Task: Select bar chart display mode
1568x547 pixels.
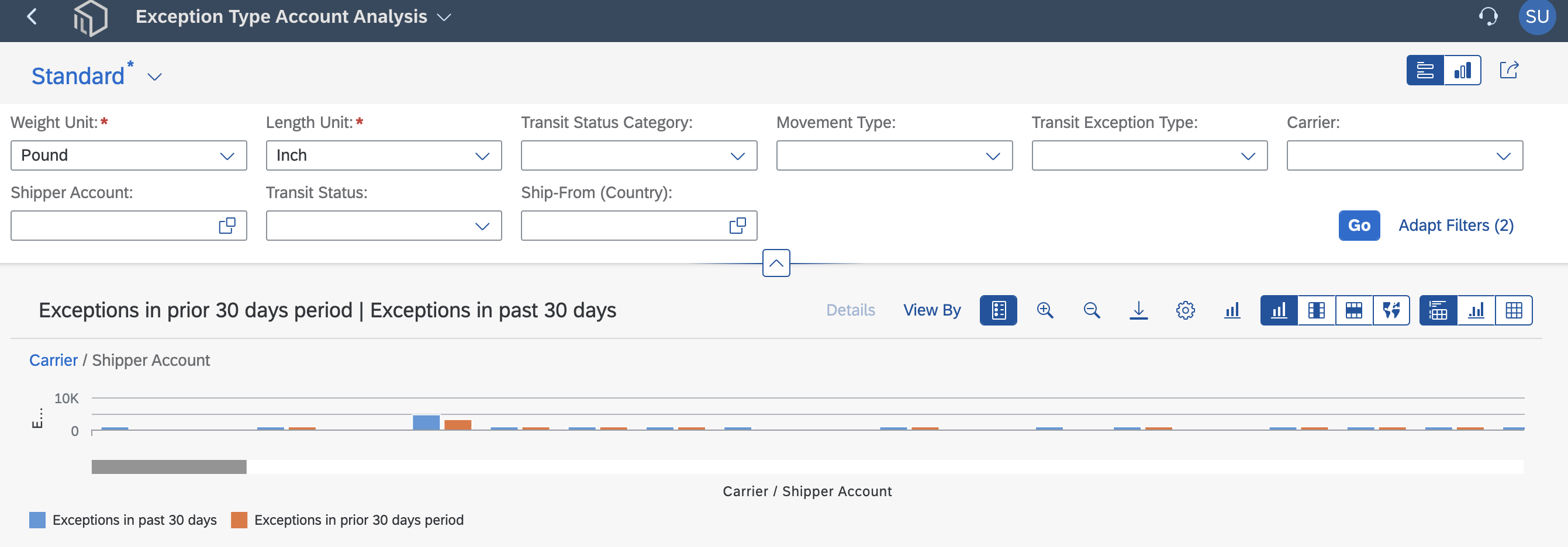Action: click(1279, 310)
